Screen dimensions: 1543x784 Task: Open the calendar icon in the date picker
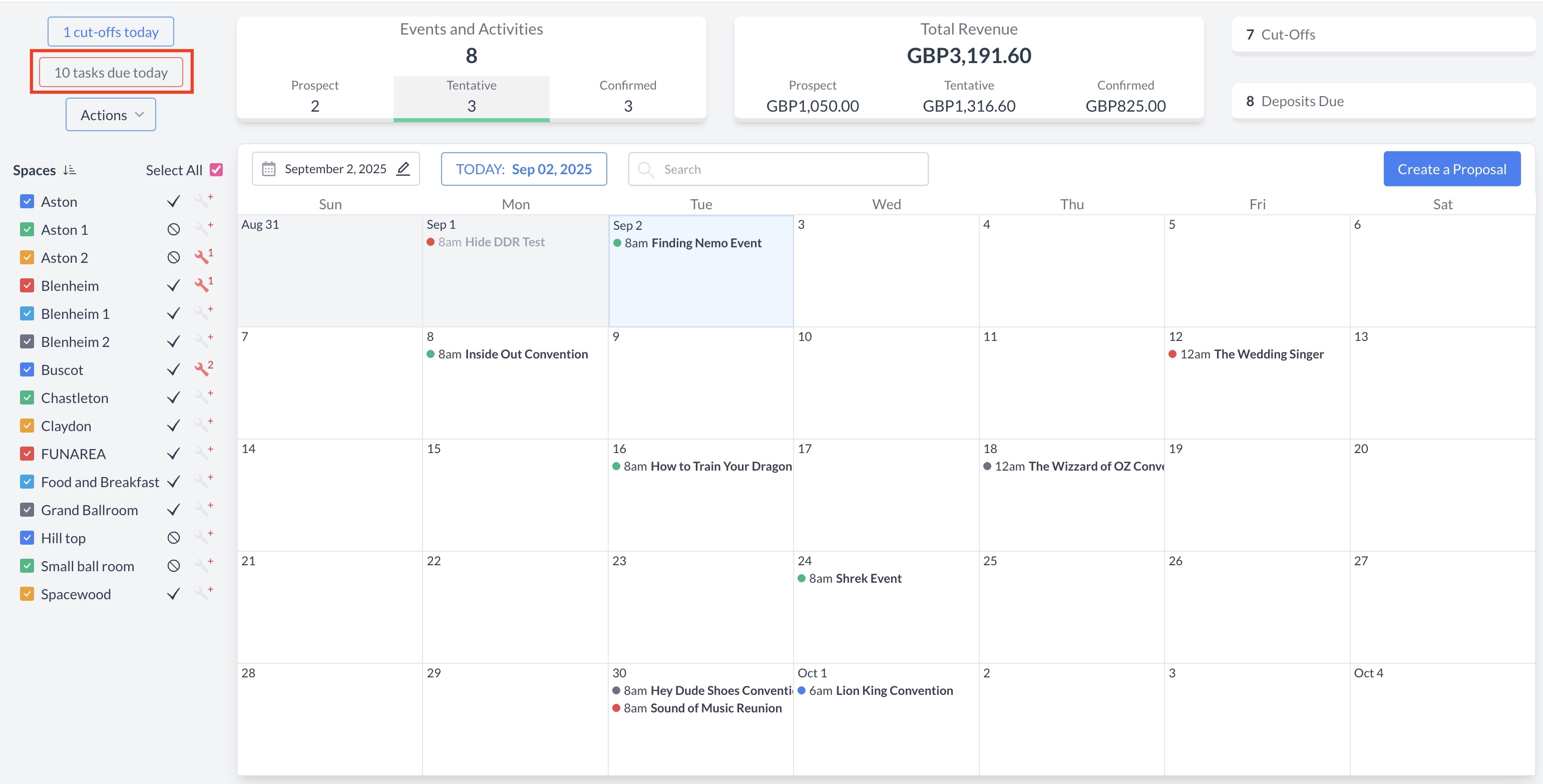click(x=269, y=169)
